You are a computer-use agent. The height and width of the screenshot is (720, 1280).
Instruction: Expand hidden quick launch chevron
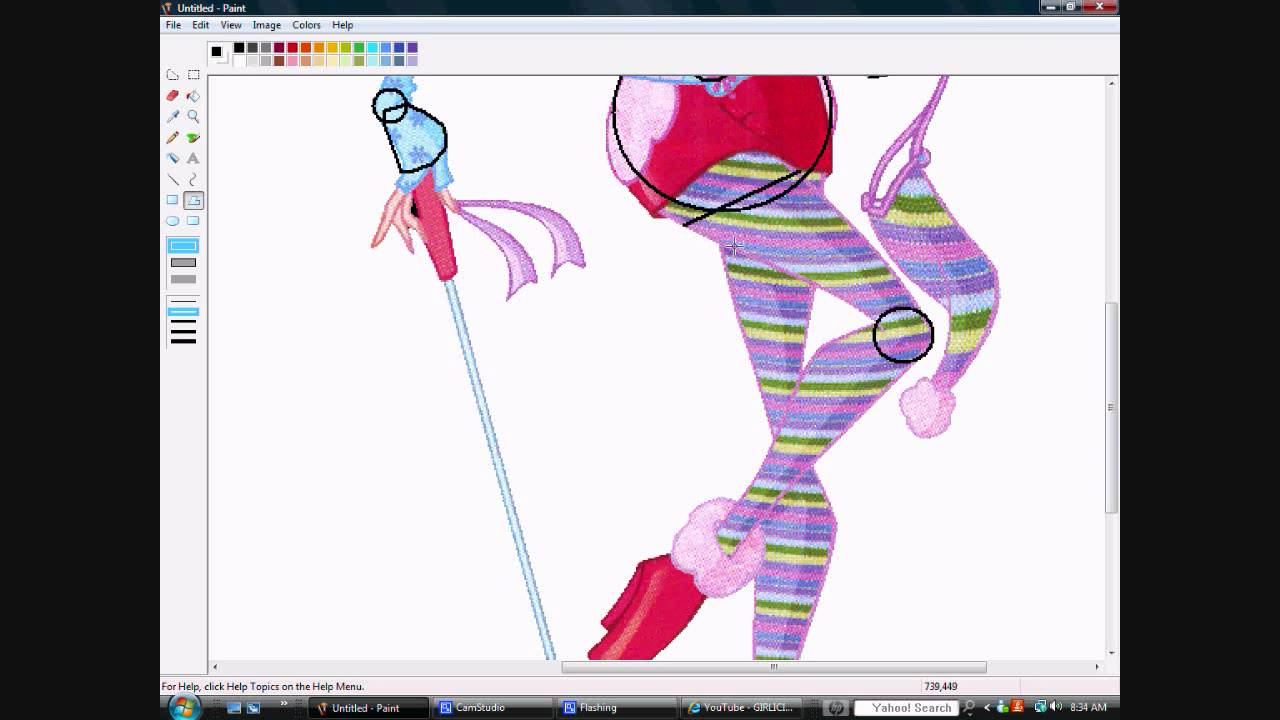tap(284, 704)
